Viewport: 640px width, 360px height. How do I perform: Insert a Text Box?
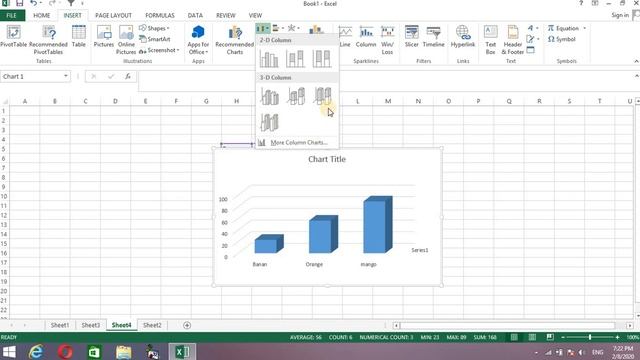pyautogui.click(x=491, y=40)
